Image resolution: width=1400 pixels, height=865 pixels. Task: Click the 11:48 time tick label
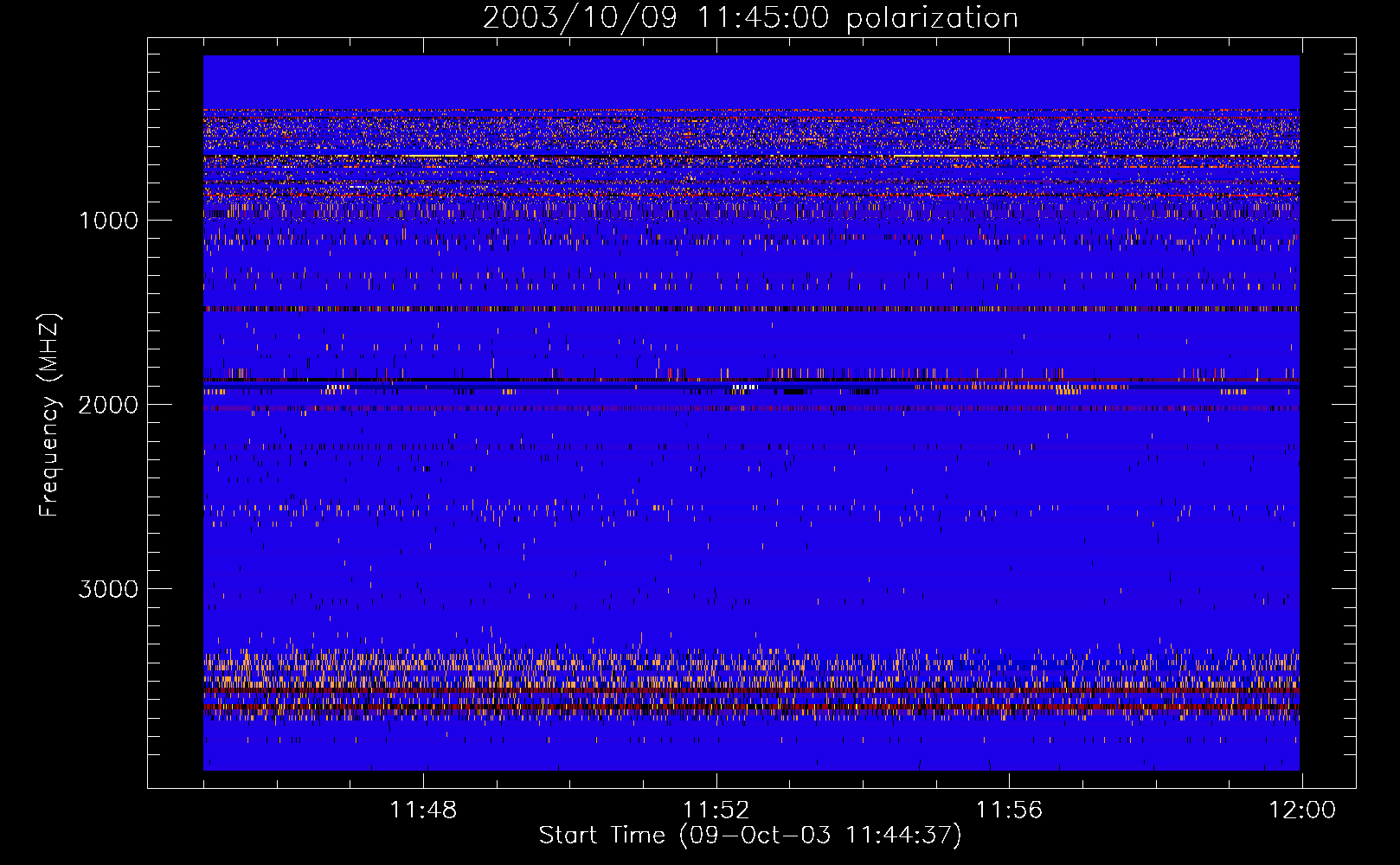tap(423, 811)
